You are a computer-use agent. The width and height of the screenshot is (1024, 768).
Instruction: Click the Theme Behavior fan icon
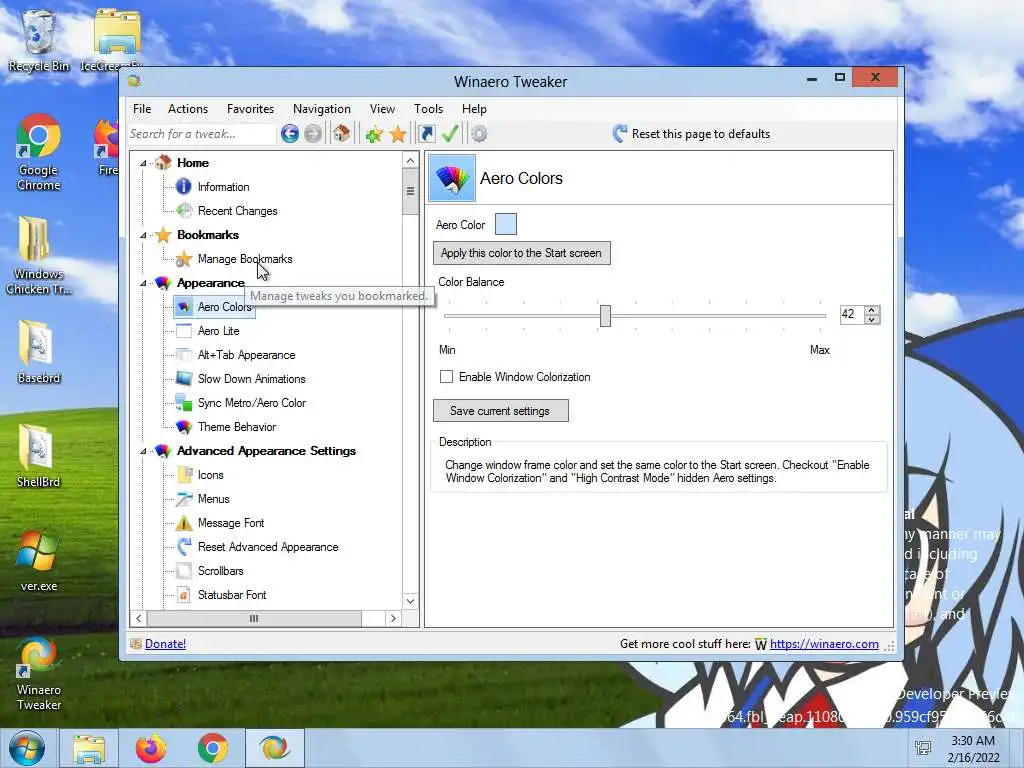point(184,427)
